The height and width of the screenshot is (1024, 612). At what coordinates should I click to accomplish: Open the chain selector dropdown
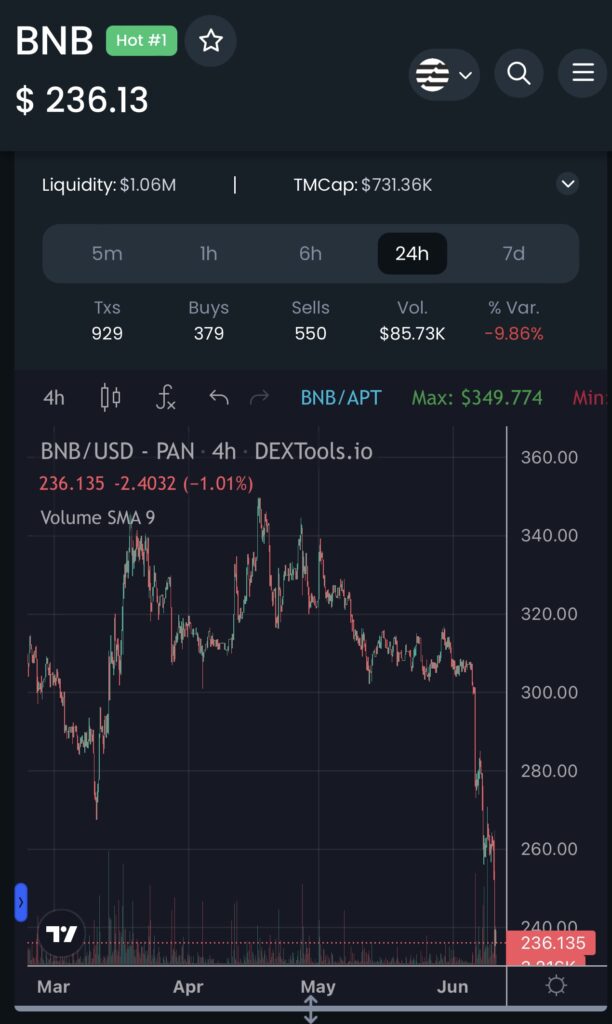[x=444, y=74]
